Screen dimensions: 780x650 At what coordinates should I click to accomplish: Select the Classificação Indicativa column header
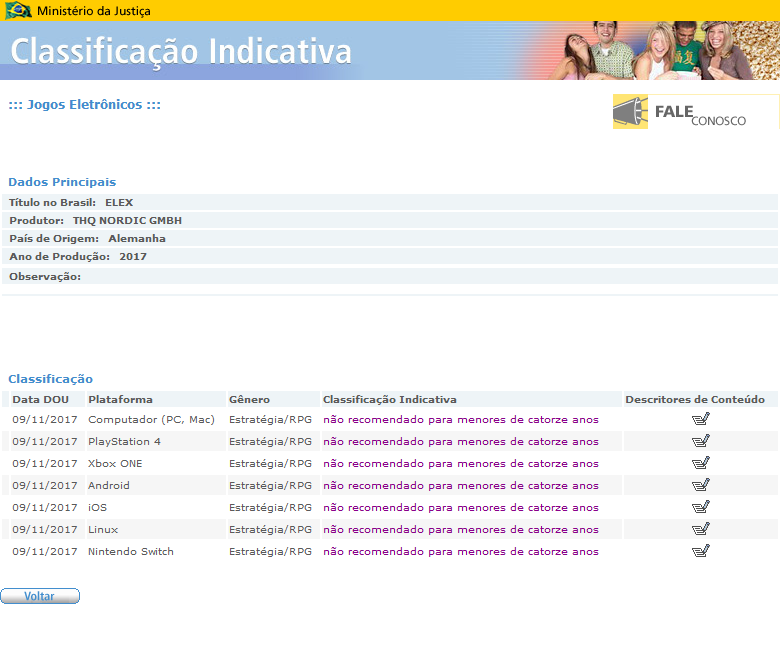click(389, 399)
